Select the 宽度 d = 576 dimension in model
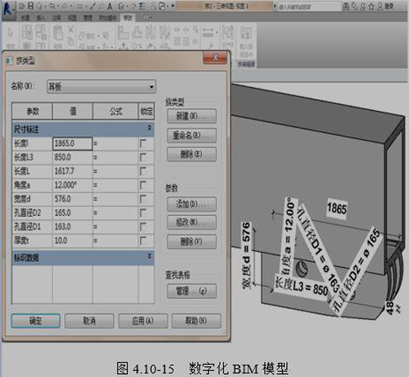409x377 pixels. 246,255
